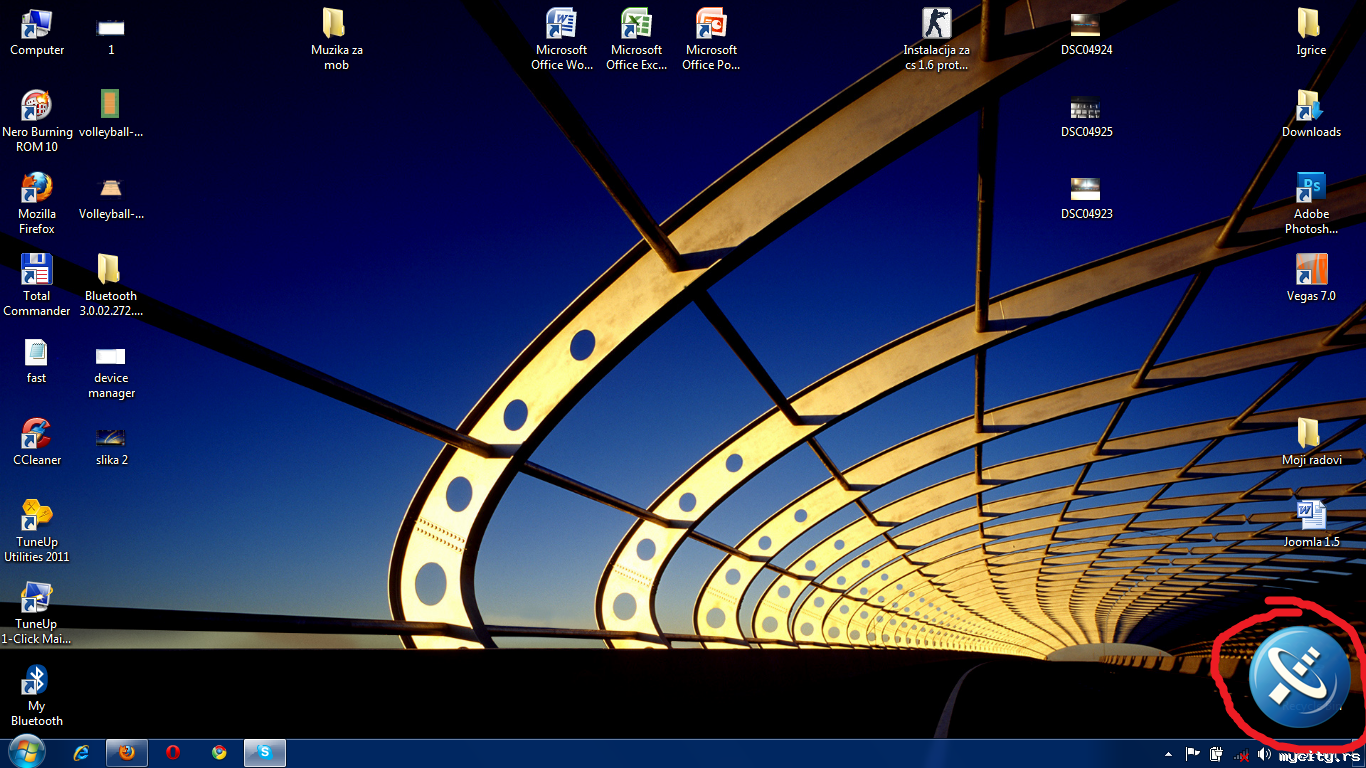Image resolution: width=1366 pixels, height=768 pixels.
Task: Show hidden system tray icons arrow
Action: 1168,753
